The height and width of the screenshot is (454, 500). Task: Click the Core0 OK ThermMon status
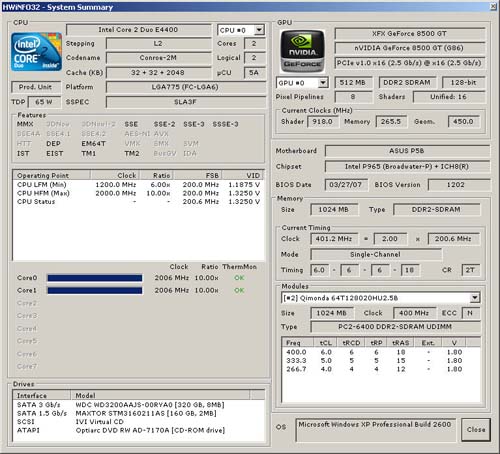click(x=239, y=278)
